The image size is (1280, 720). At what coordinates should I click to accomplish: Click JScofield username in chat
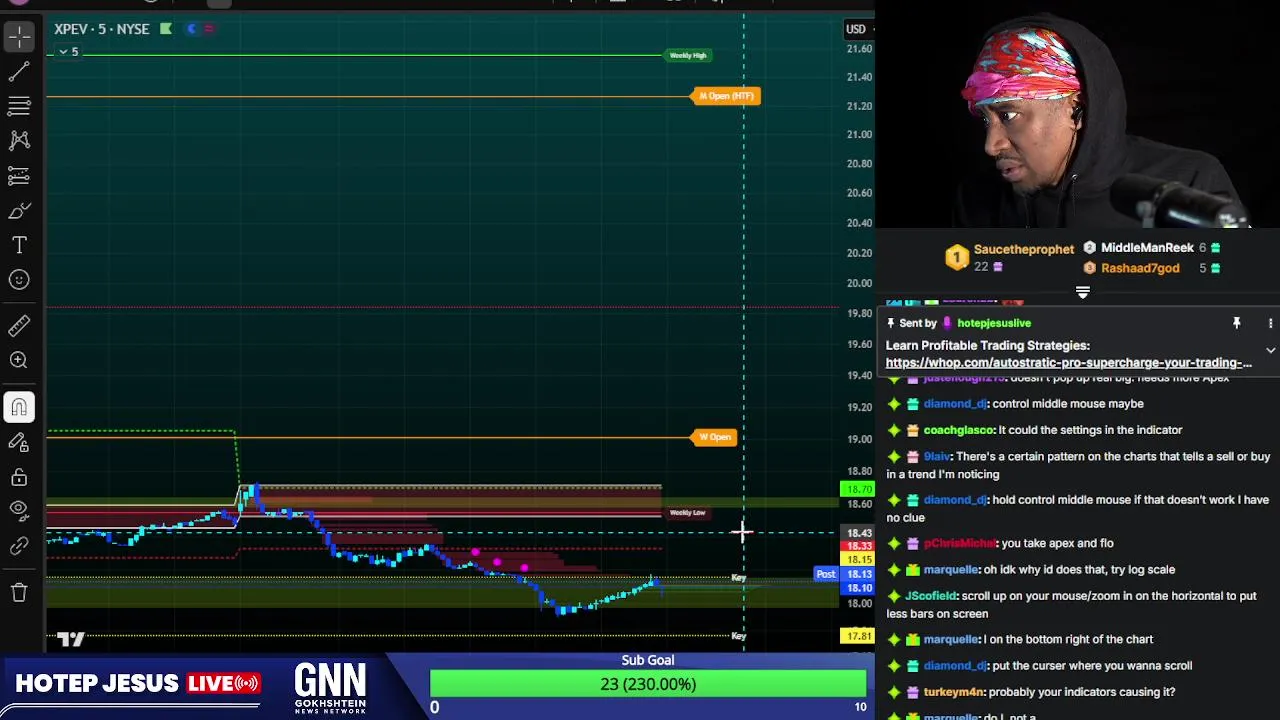pos(931,596)
